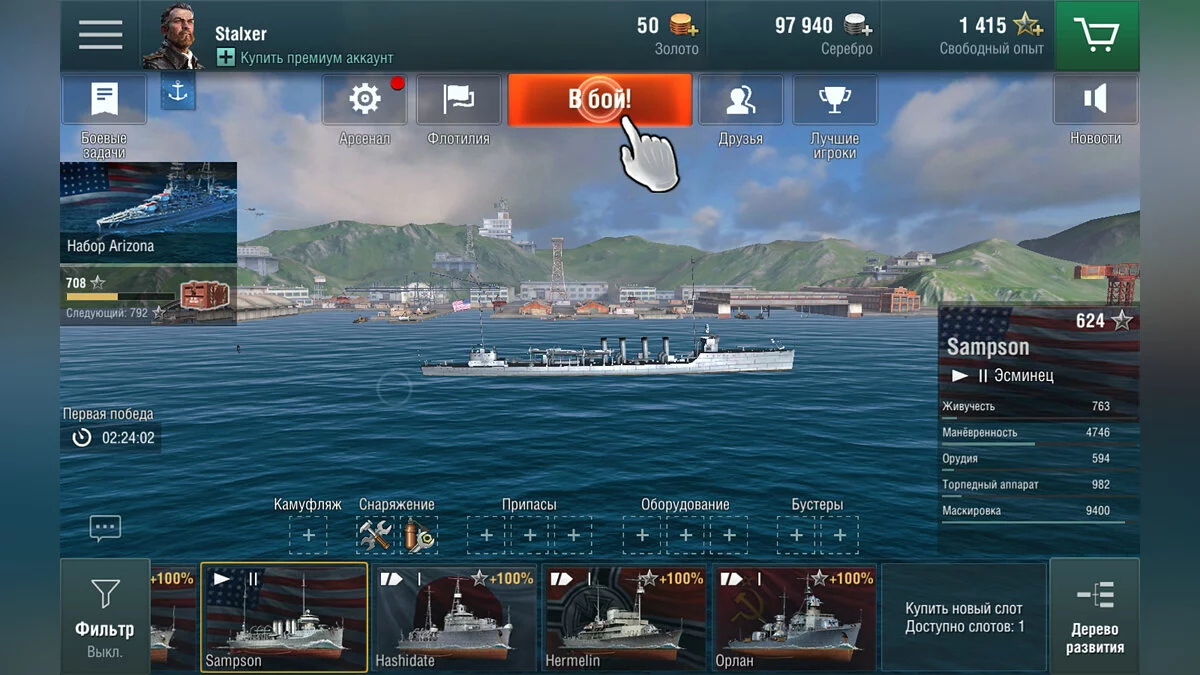Screen dimensions: 1200x675
Task: Select the Hashidate ship tab
Action: tap(455, 617)
